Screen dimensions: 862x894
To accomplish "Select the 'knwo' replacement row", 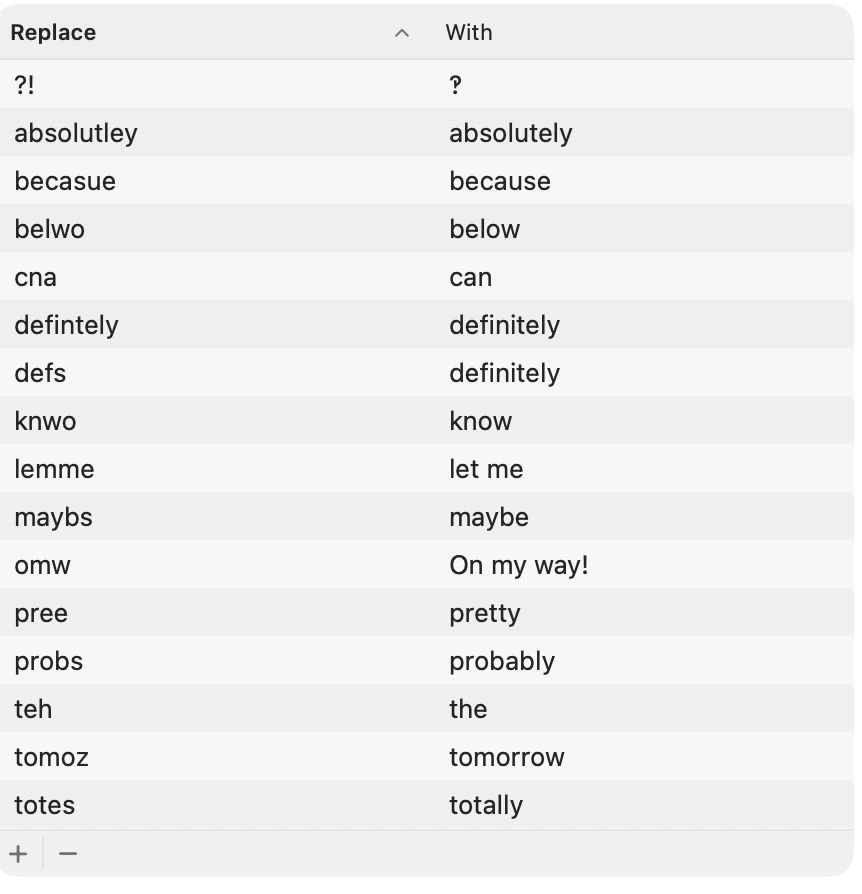I will 200,420.
